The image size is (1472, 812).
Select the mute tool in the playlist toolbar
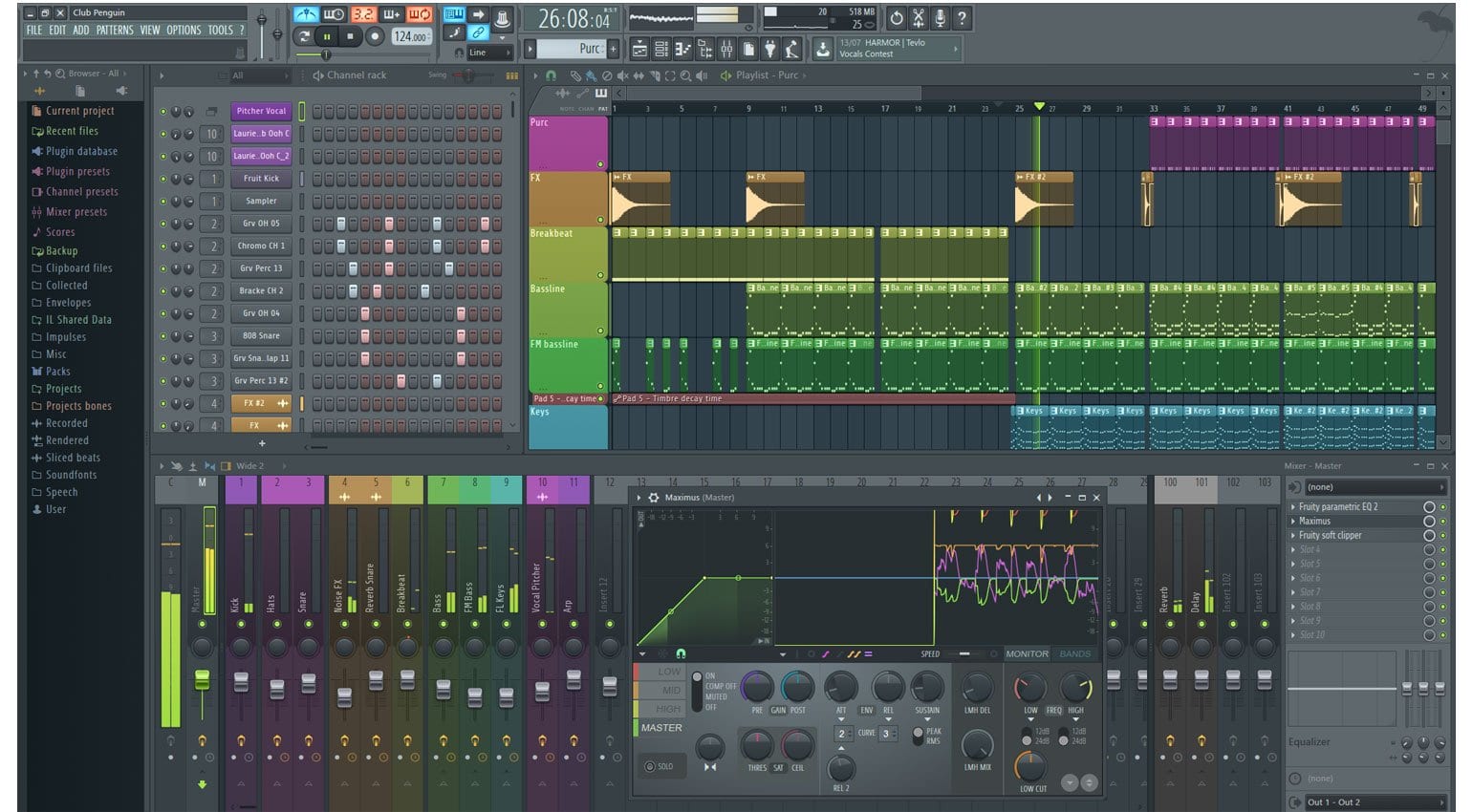(624, 75)
